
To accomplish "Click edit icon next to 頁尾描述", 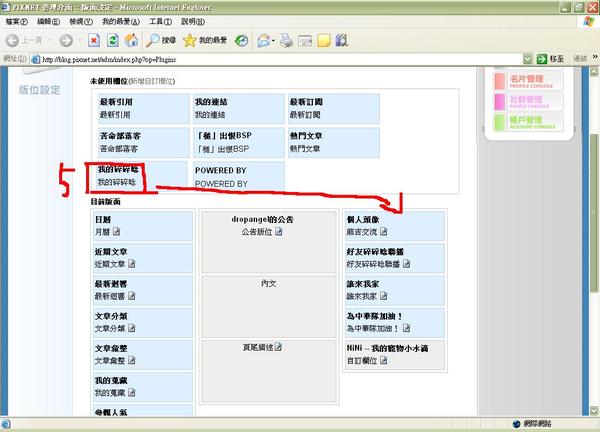I will pyautogui.click(x=278, y=347).
